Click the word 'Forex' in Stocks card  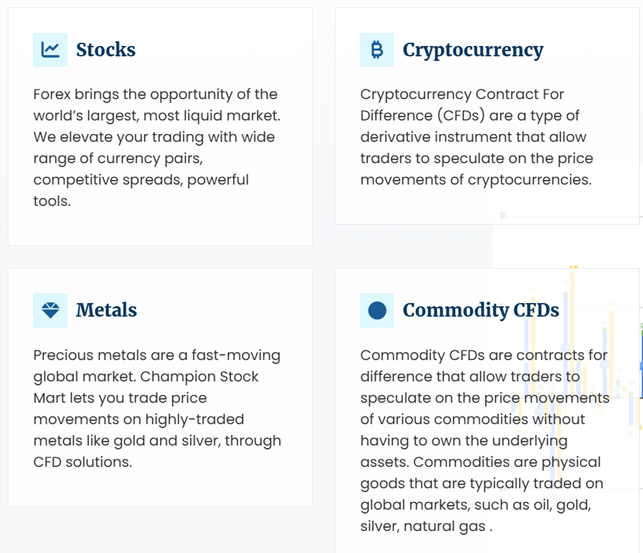[x=56, y=94]
